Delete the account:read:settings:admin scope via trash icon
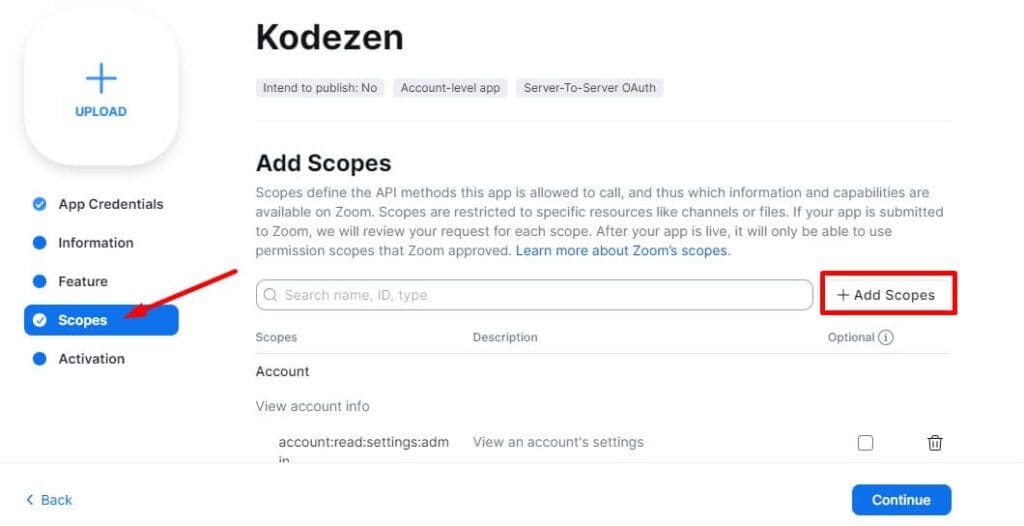Image resolution: width=1024 pixels, height=526 pixels. (935, 443)
